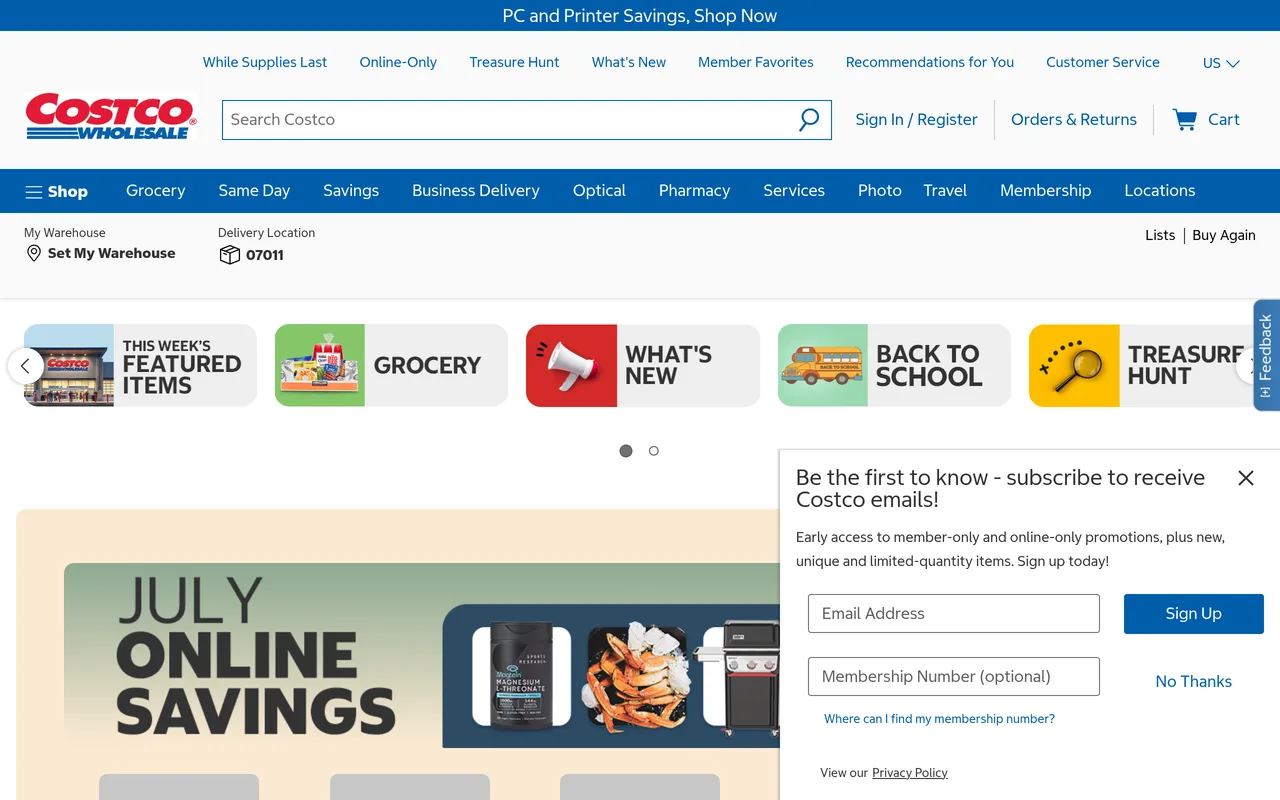Open the Back to School tile
The height and width of the screenshot is (800, 1280).
click(x=894, y=365)
